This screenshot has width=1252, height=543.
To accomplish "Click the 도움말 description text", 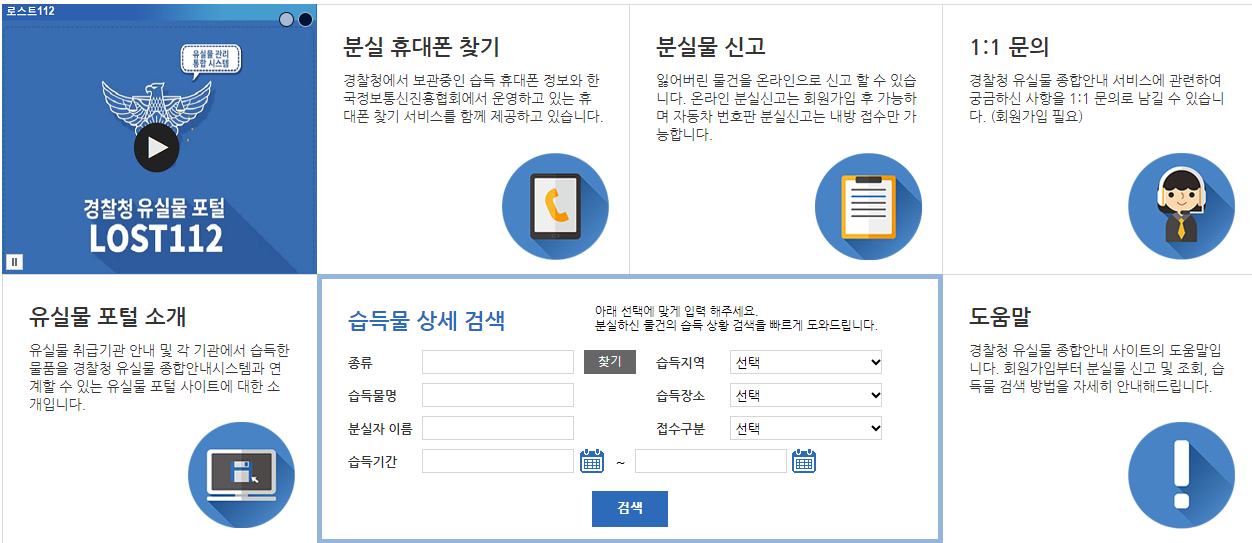I will pos(1096,368).
